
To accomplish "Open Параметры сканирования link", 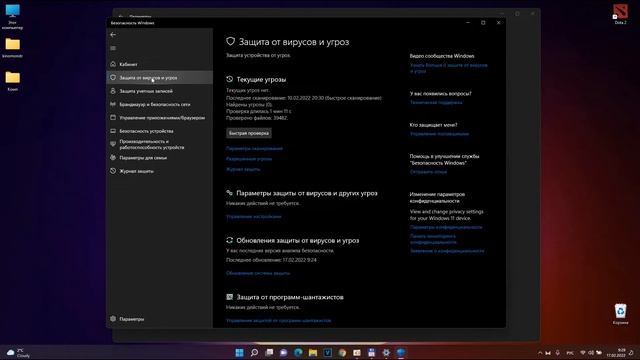I will [254, 149].
